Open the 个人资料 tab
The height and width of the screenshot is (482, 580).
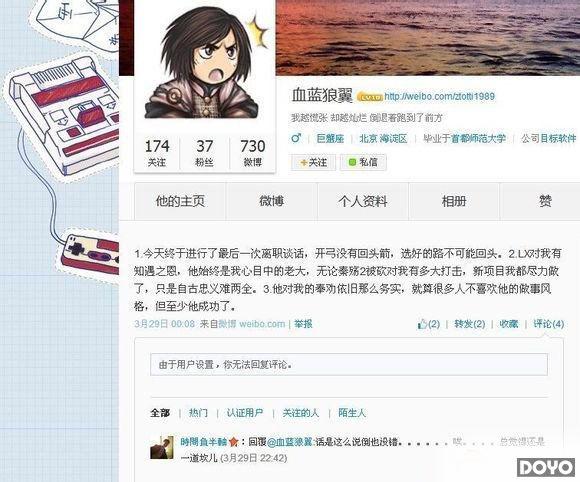362,201
